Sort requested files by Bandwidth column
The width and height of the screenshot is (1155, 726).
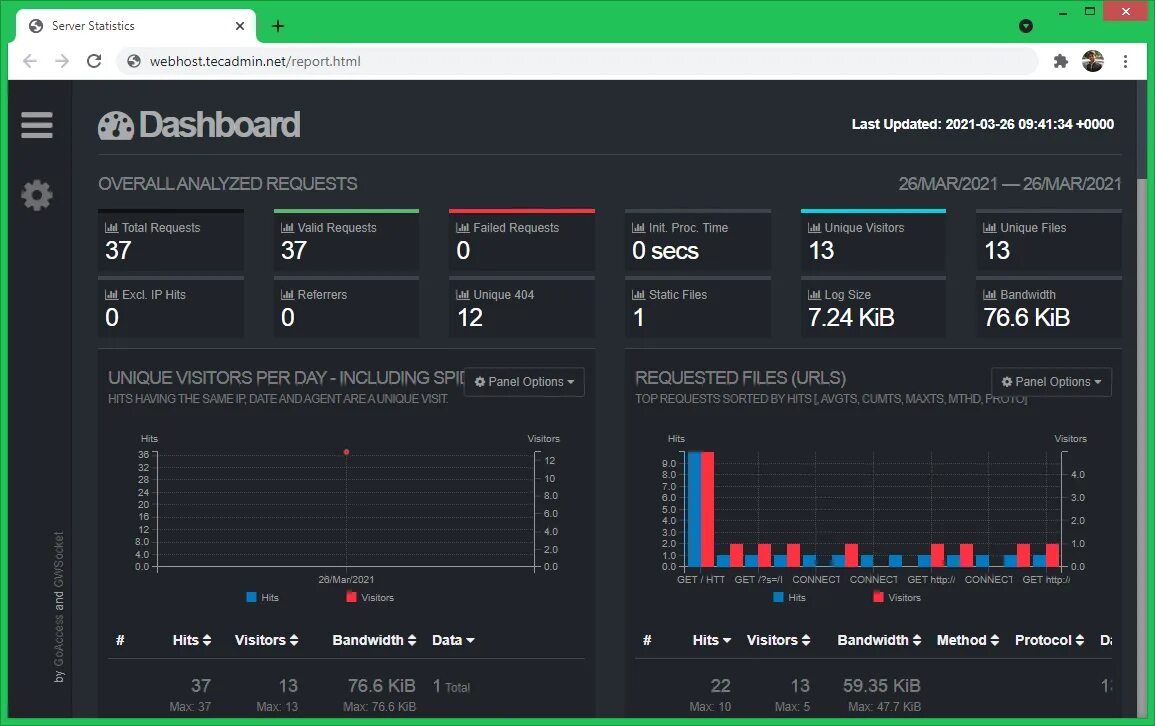pyautogui.click(x=880, y=640)
